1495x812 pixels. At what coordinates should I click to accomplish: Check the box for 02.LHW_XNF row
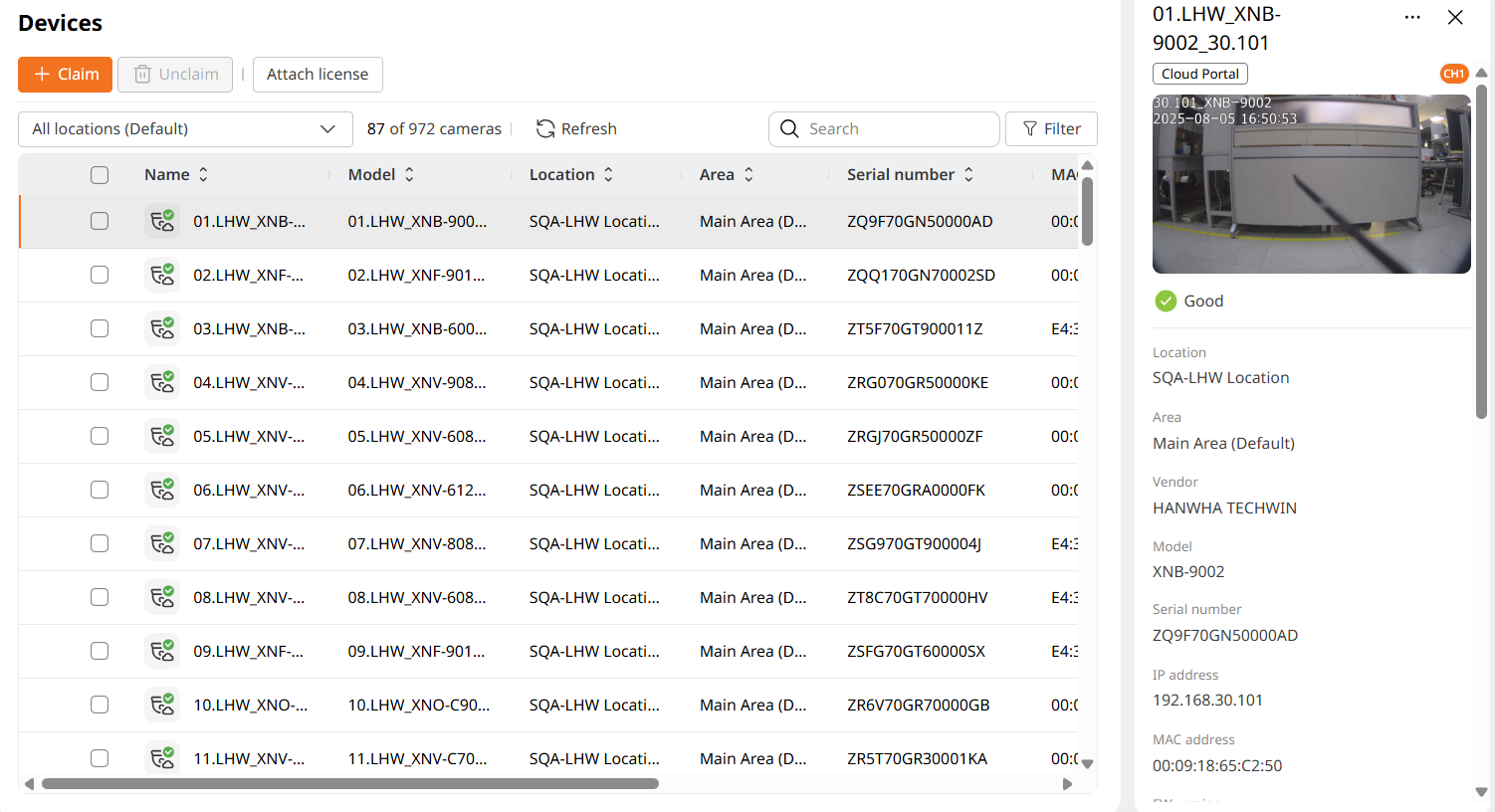coord(100,275)
